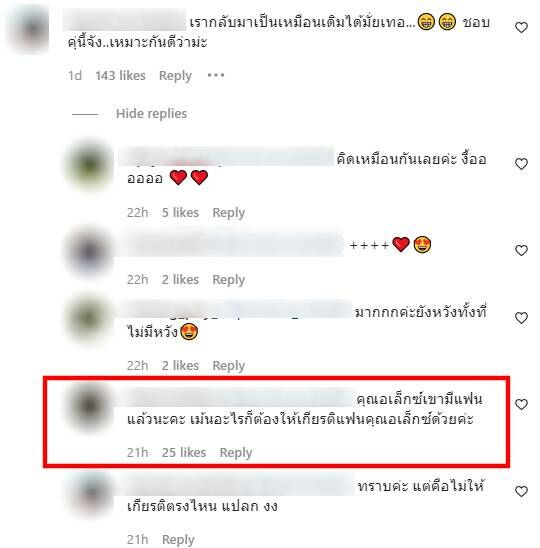Like the '++++' reply with heart emoji
The image size is (540, 548).
click(x=521, y=250)
